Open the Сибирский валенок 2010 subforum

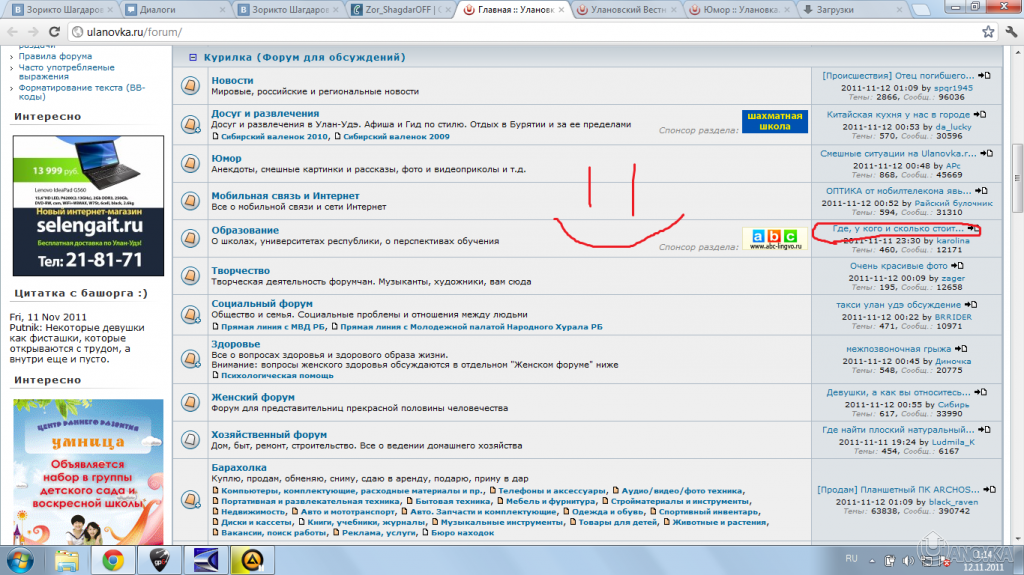275,137
